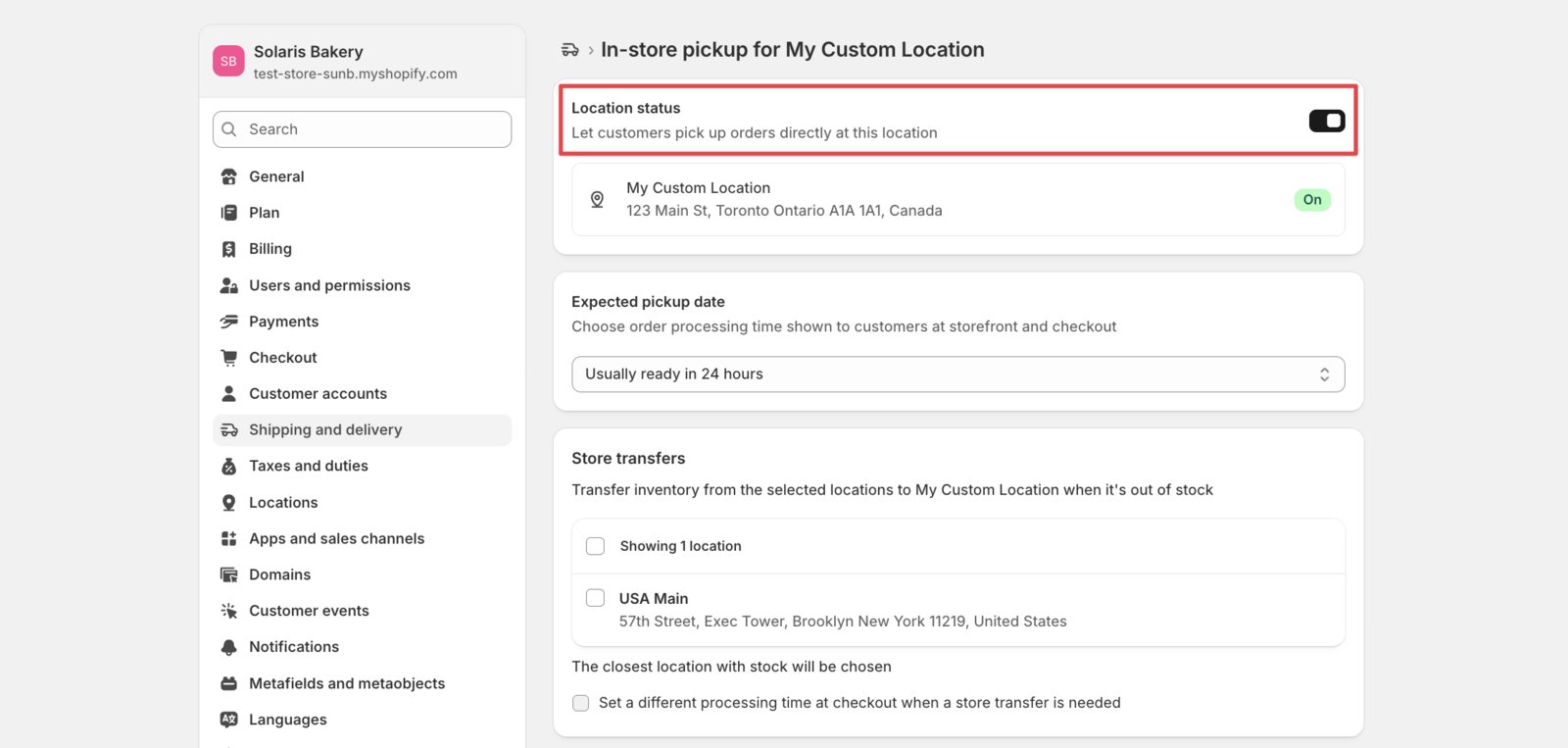
Task: Go to Customer events
Action: coord(362,611)
